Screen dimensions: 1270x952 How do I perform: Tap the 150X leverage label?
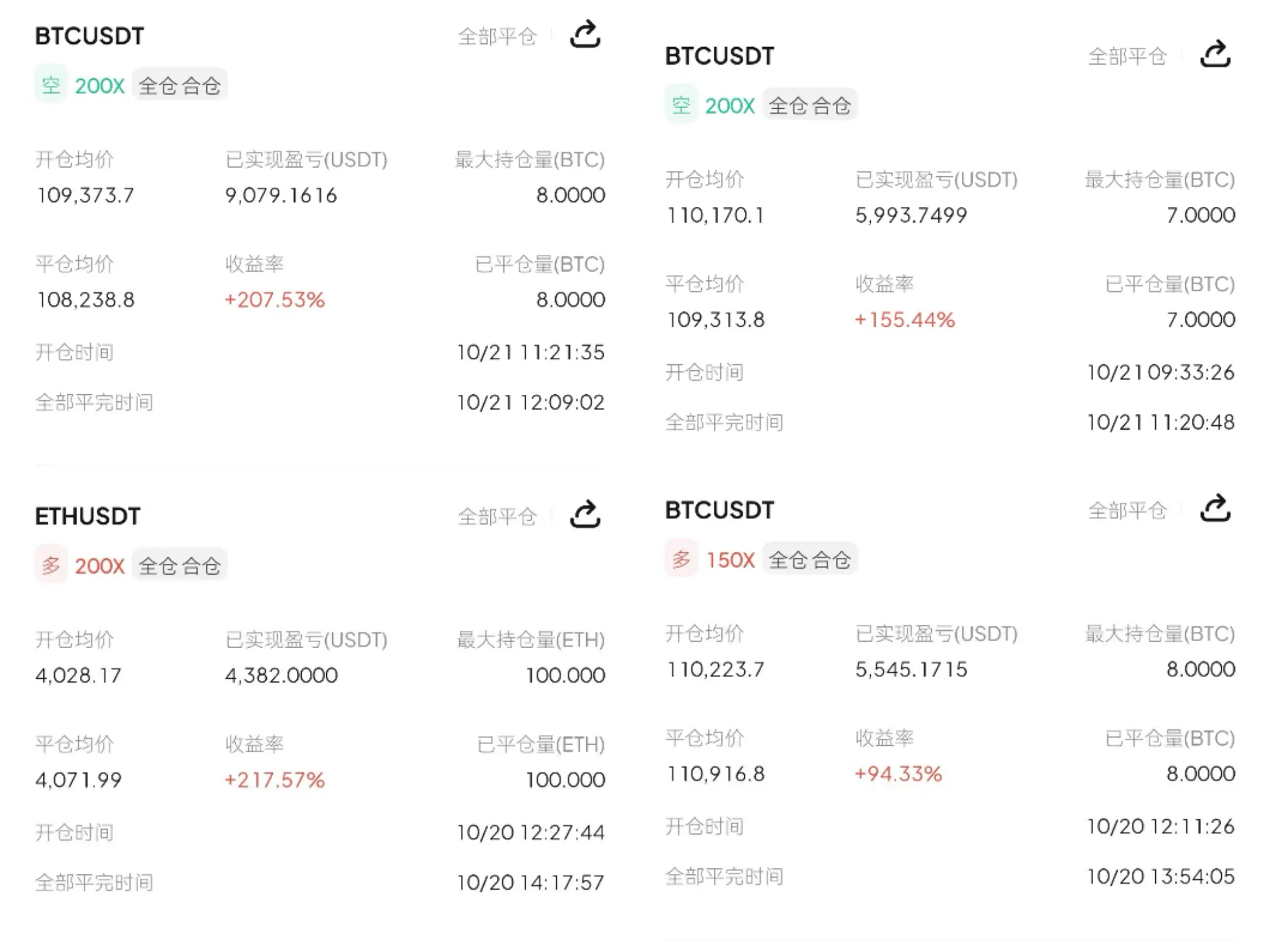730,560
